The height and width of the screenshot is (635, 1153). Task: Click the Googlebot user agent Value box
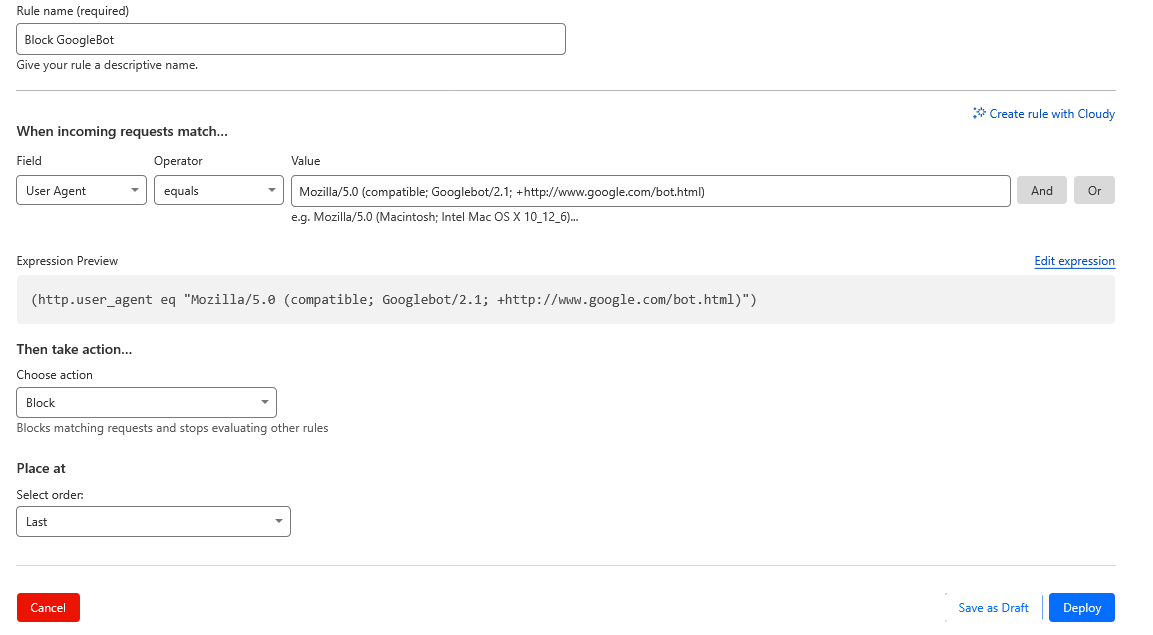[650, 190]
